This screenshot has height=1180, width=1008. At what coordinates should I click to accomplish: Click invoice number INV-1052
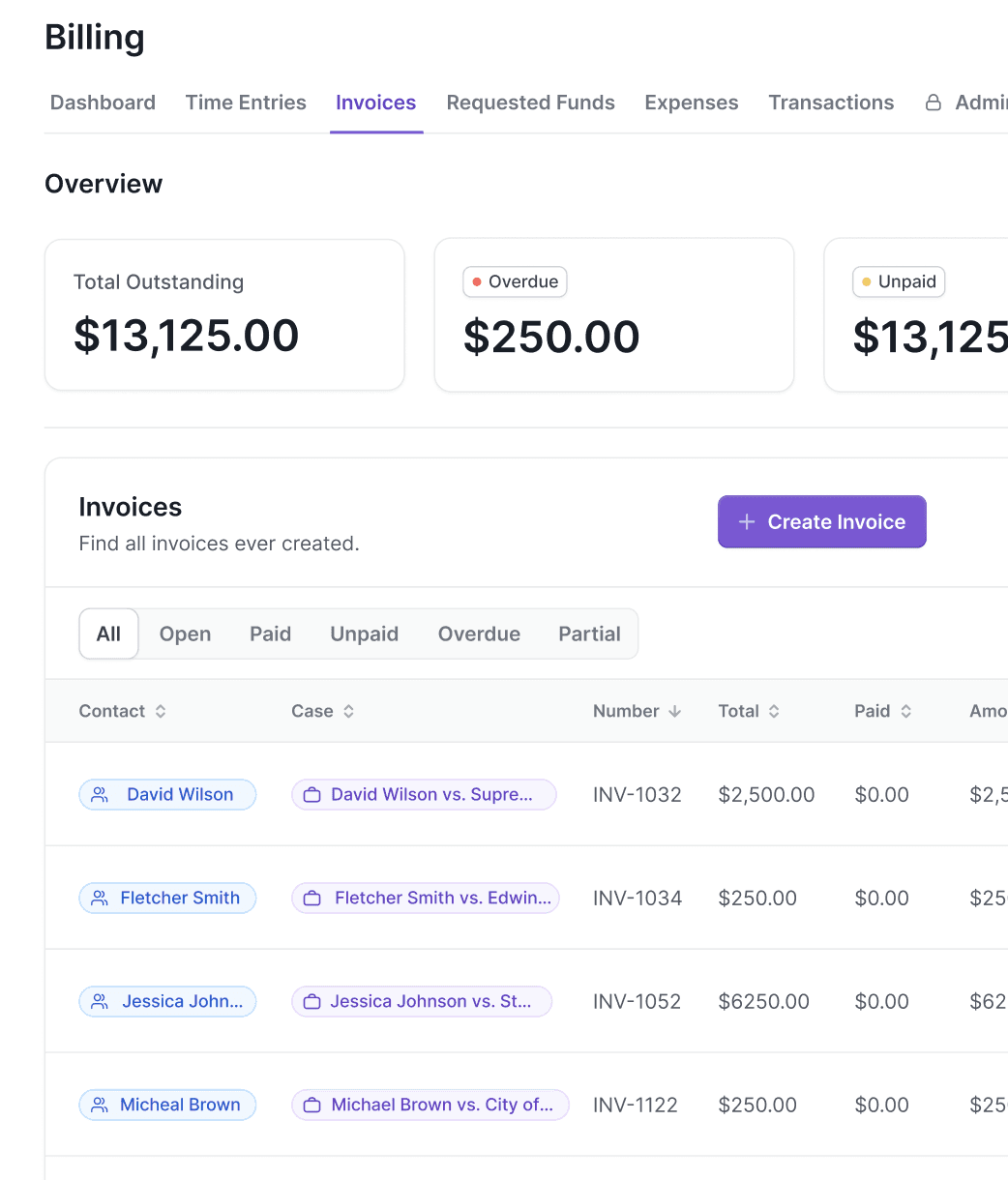click(x=637, y=1002)
